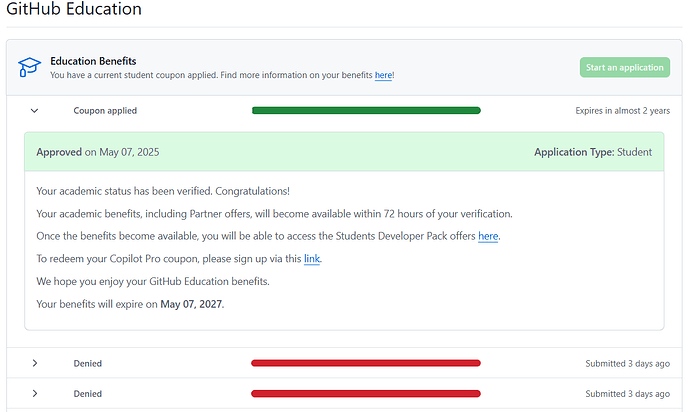Screen dimensions: 690x412
Task: Expand the first Denied application row
Action: pos(344,363)
